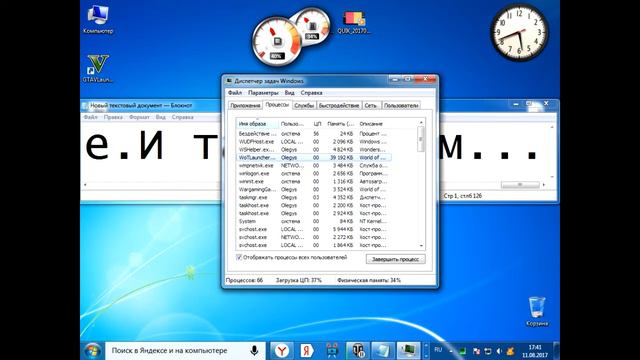The height and width of the screenshot is (360, 640).
Task: Click the small memory meter gadget
Action: coord(312,26)
